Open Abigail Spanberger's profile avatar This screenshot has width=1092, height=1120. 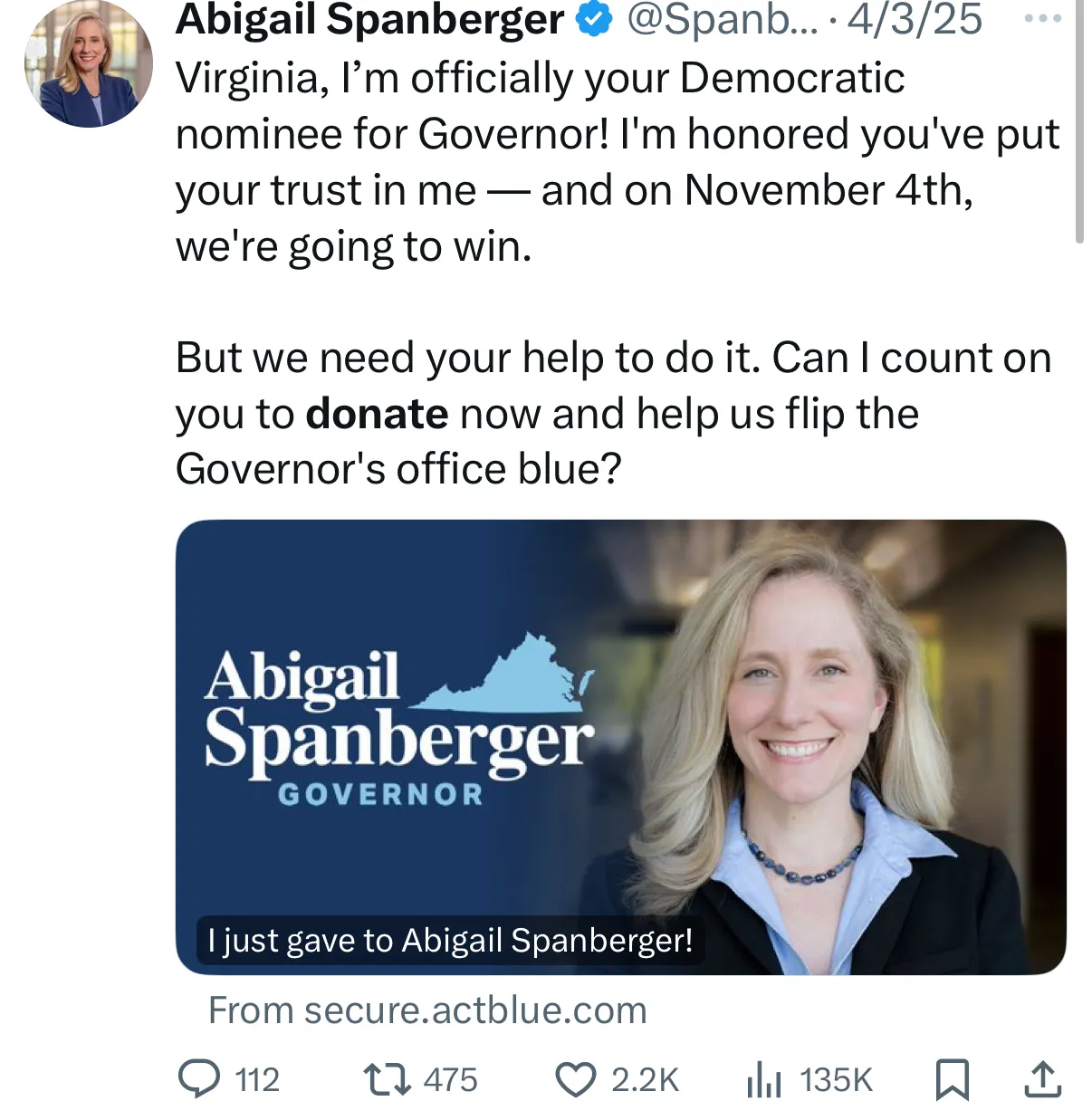tap(89, 63)
